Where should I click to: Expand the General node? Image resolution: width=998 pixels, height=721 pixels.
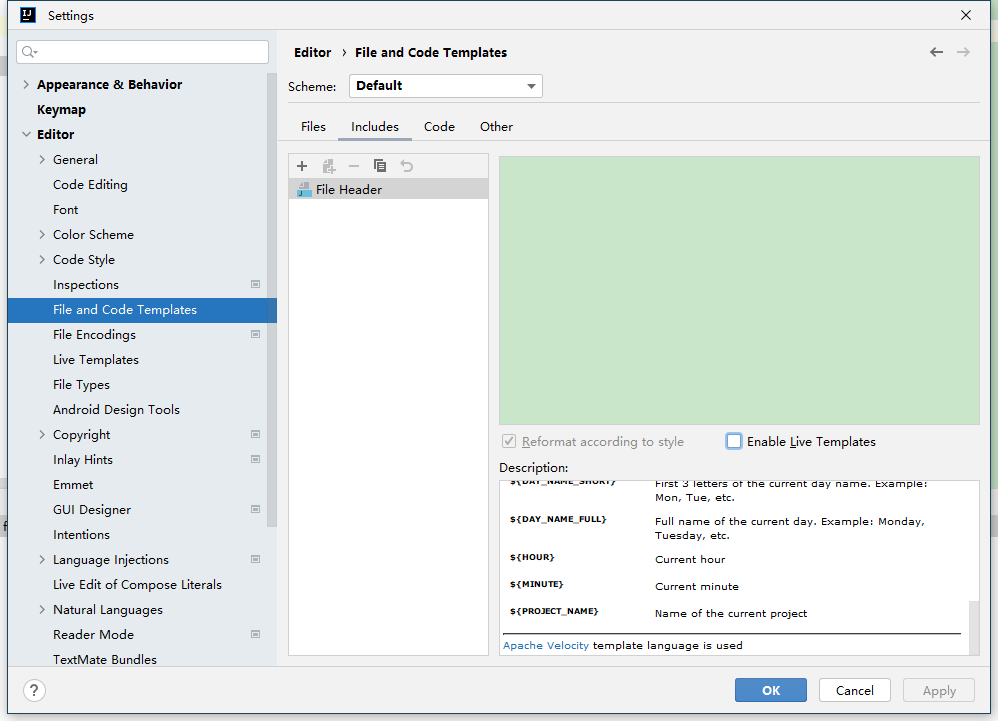(42, 159)
